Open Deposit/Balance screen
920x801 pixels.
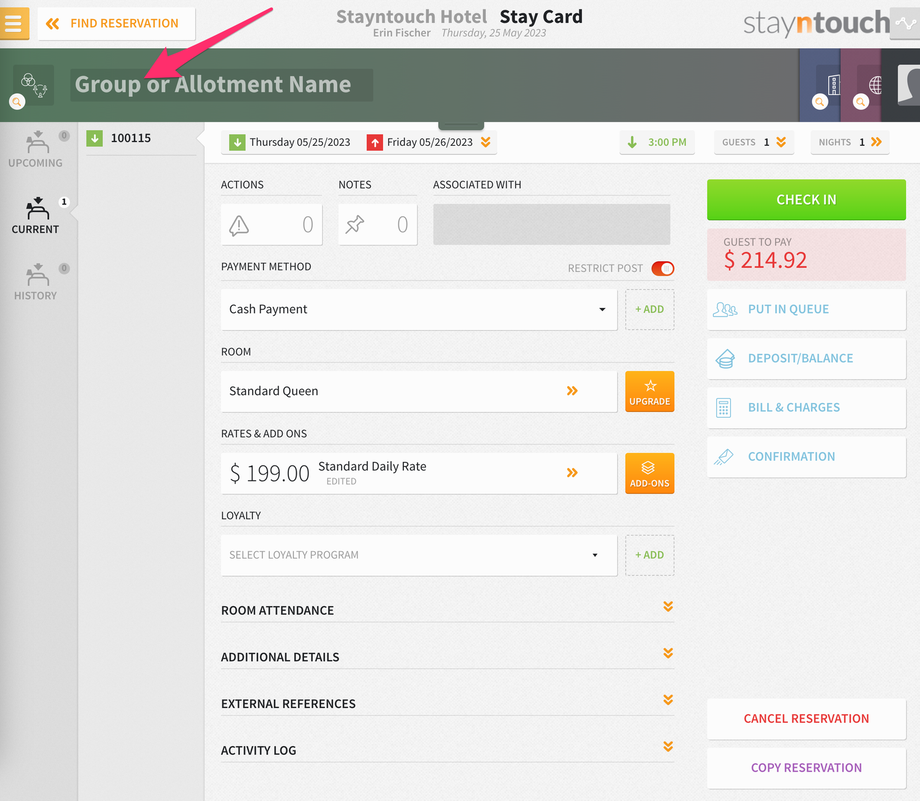point(806,358)
